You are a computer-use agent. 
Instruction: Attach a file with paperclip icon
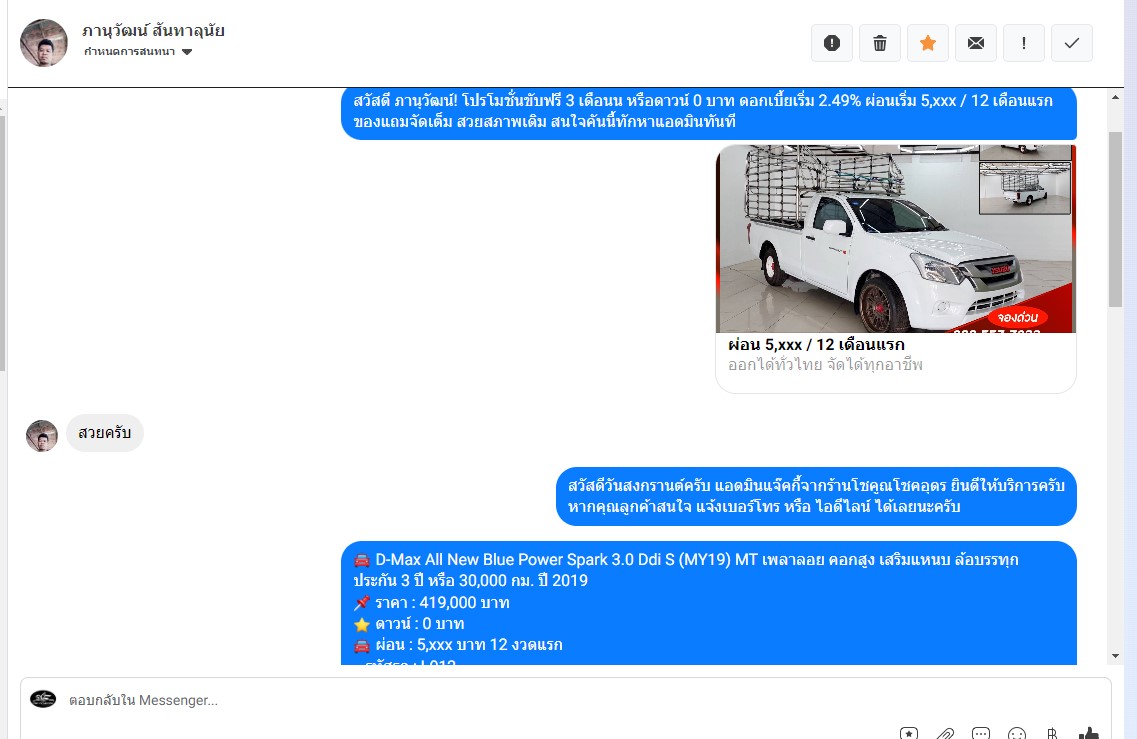(945, 732)
